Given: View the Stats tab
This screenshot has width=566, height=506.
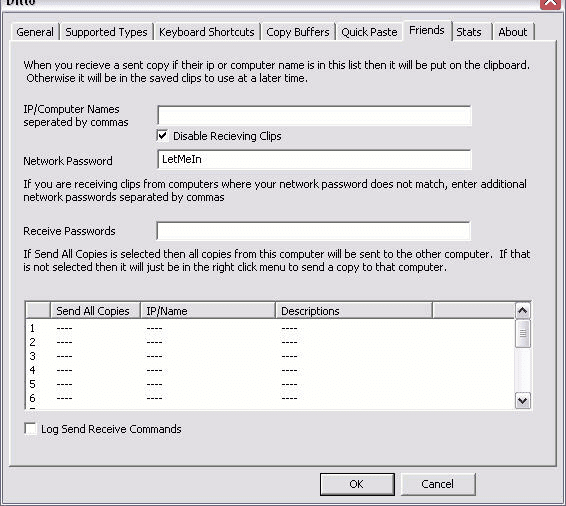Looking at the screenshot, I should pyautogui.click(x=469, y=32).
